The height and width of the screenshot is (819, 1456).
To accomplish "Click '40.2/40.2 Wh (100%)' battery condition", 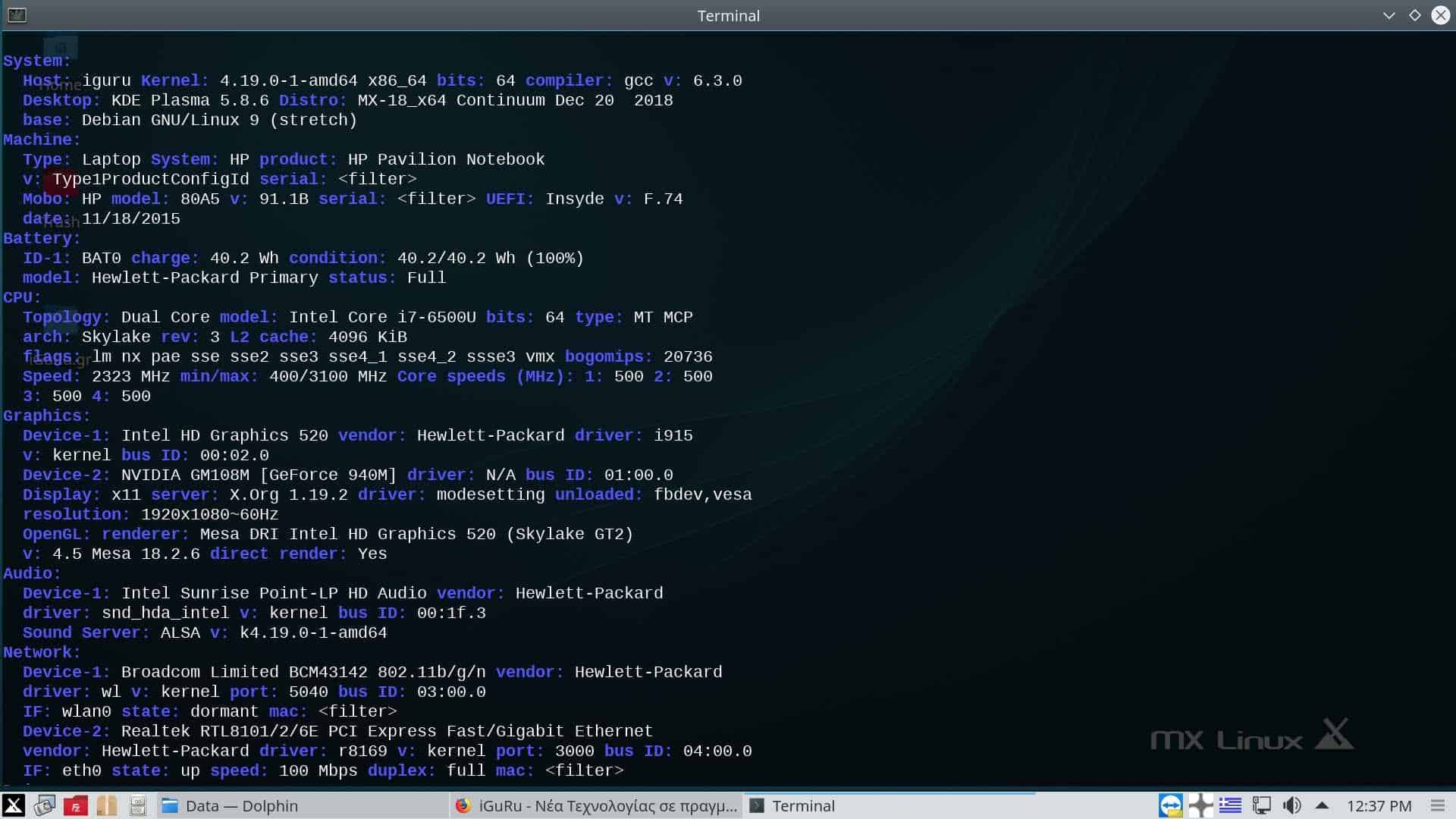I will [x=490, y=258].
